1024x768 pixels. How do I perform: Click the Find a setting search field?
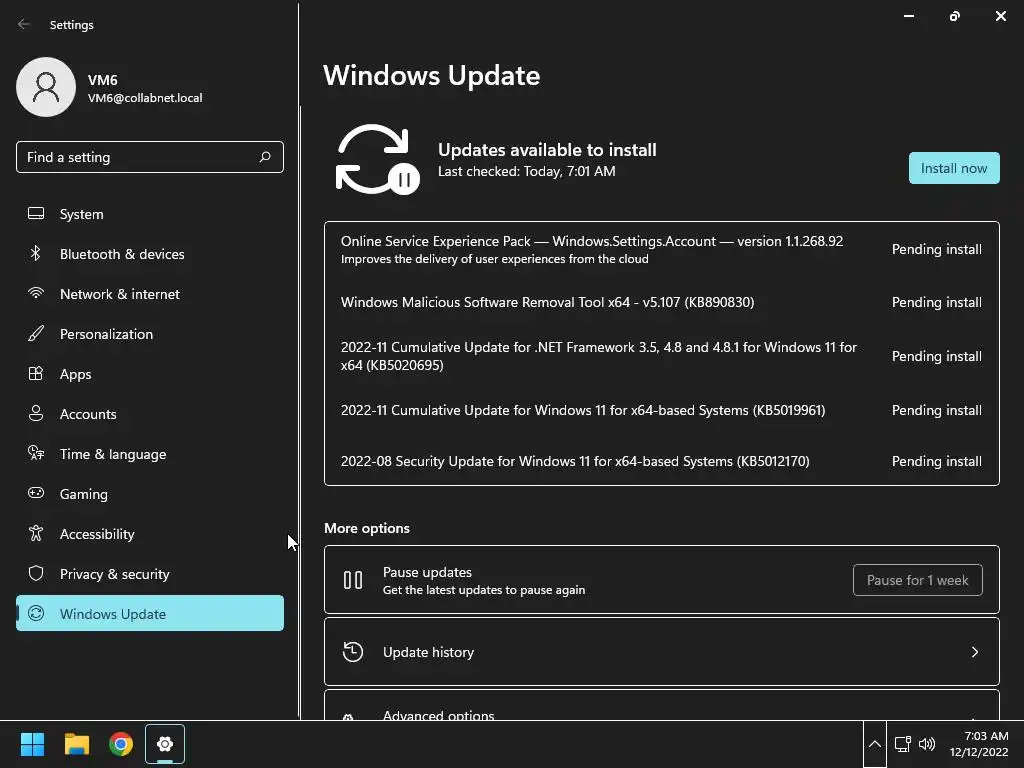click(x=150, y=157)
